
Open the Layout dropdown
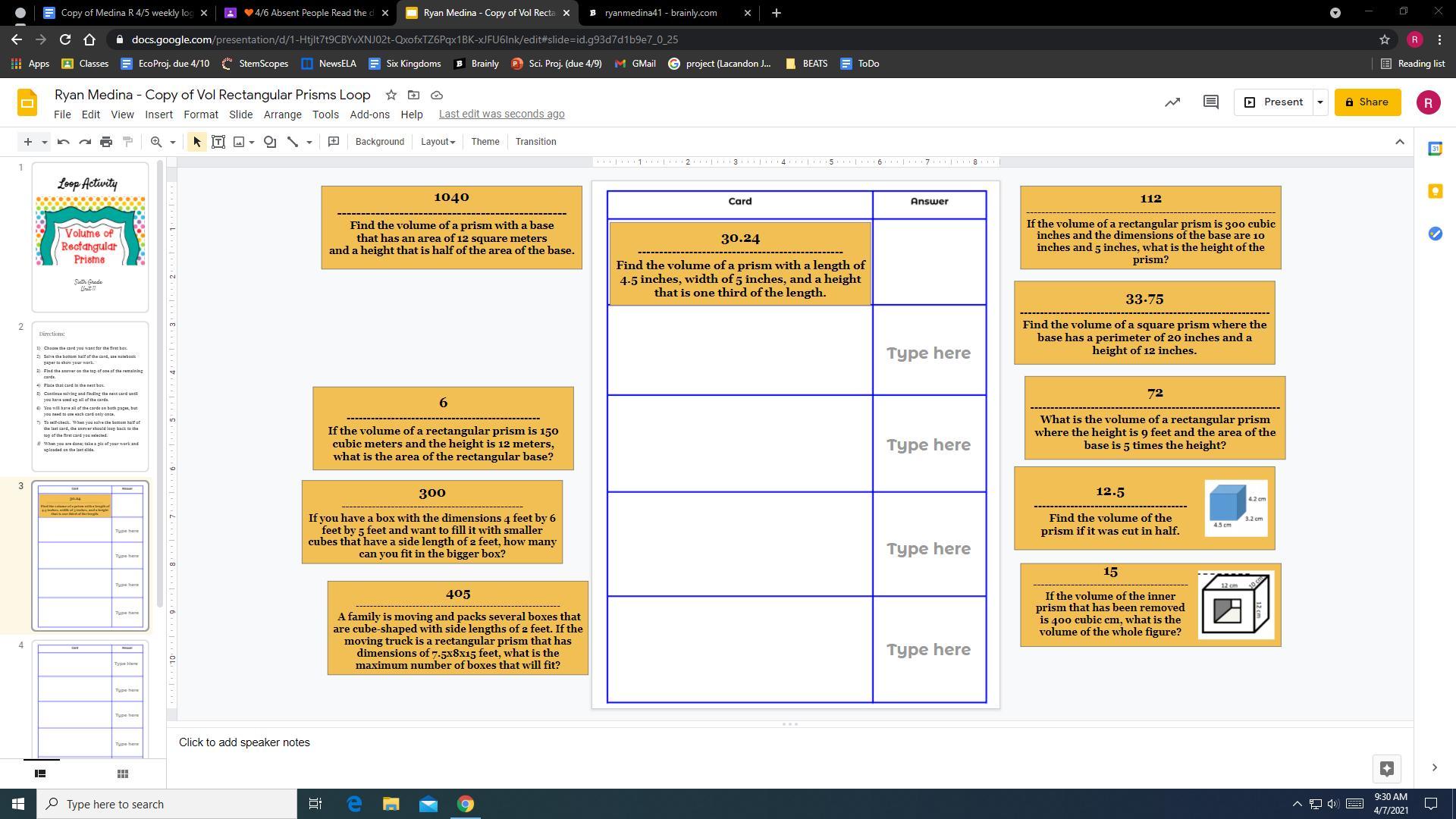438,142
